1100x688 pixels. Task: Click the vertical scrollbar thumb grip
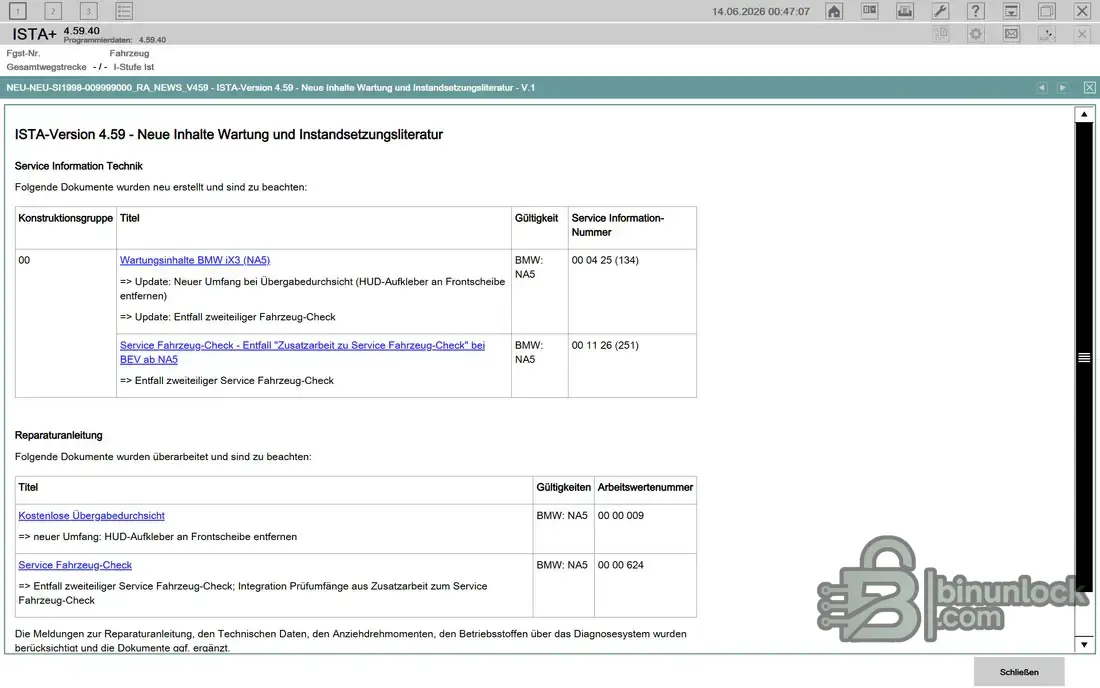[x=1084, y=358]
